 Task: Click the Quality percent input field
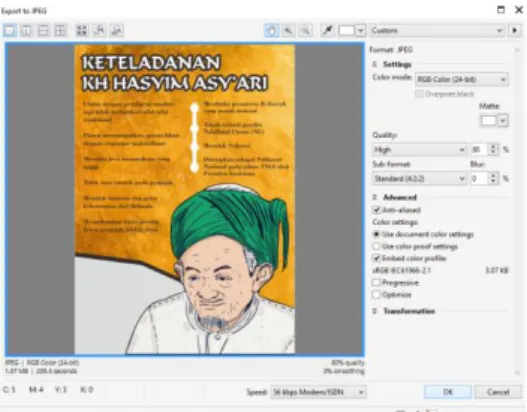pos(479,150)
